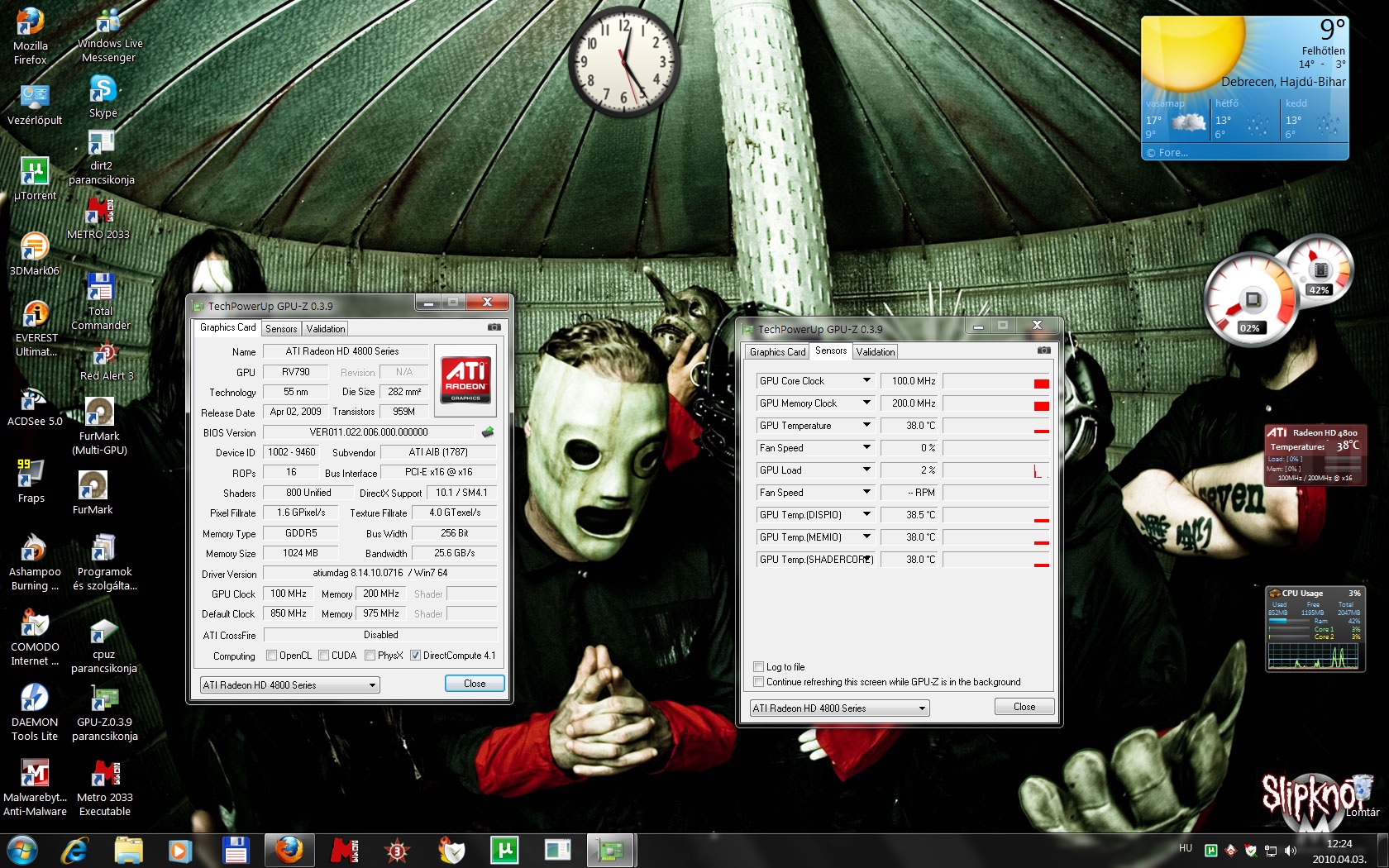Click the analog clock gadget
Screen dimensions: 1389x868
(623, 64)
